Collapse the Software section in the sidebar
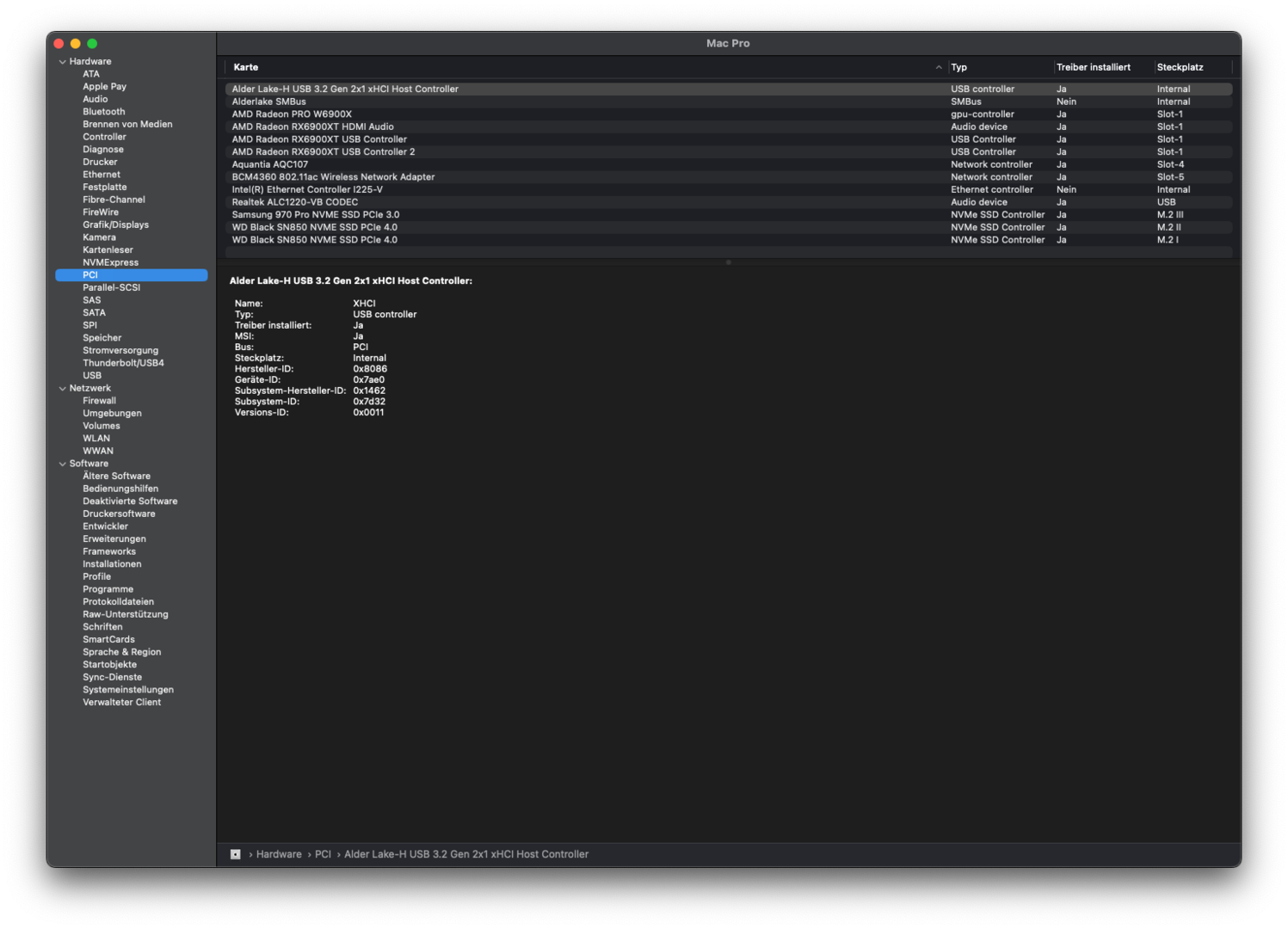This screenshot has height=929, width=1288. [x=62, y=464]
